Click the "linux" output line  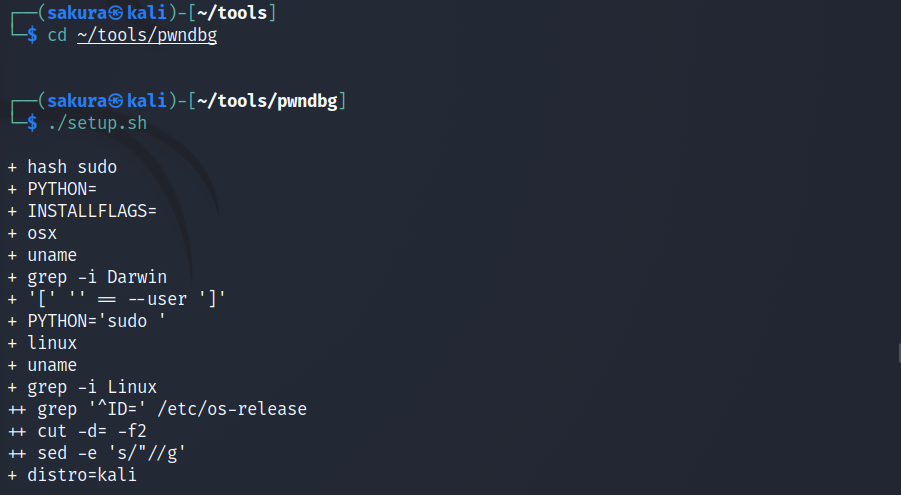(x=52, y=343)
